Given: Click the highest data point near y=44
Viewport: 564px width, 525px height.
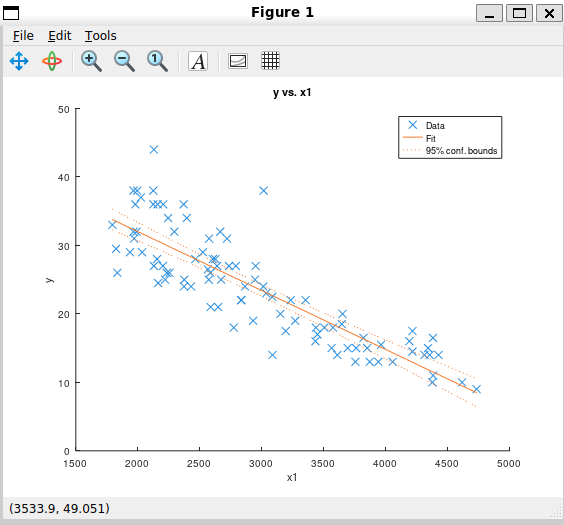Looking at the screenshot, I should [x=154, y=150].
